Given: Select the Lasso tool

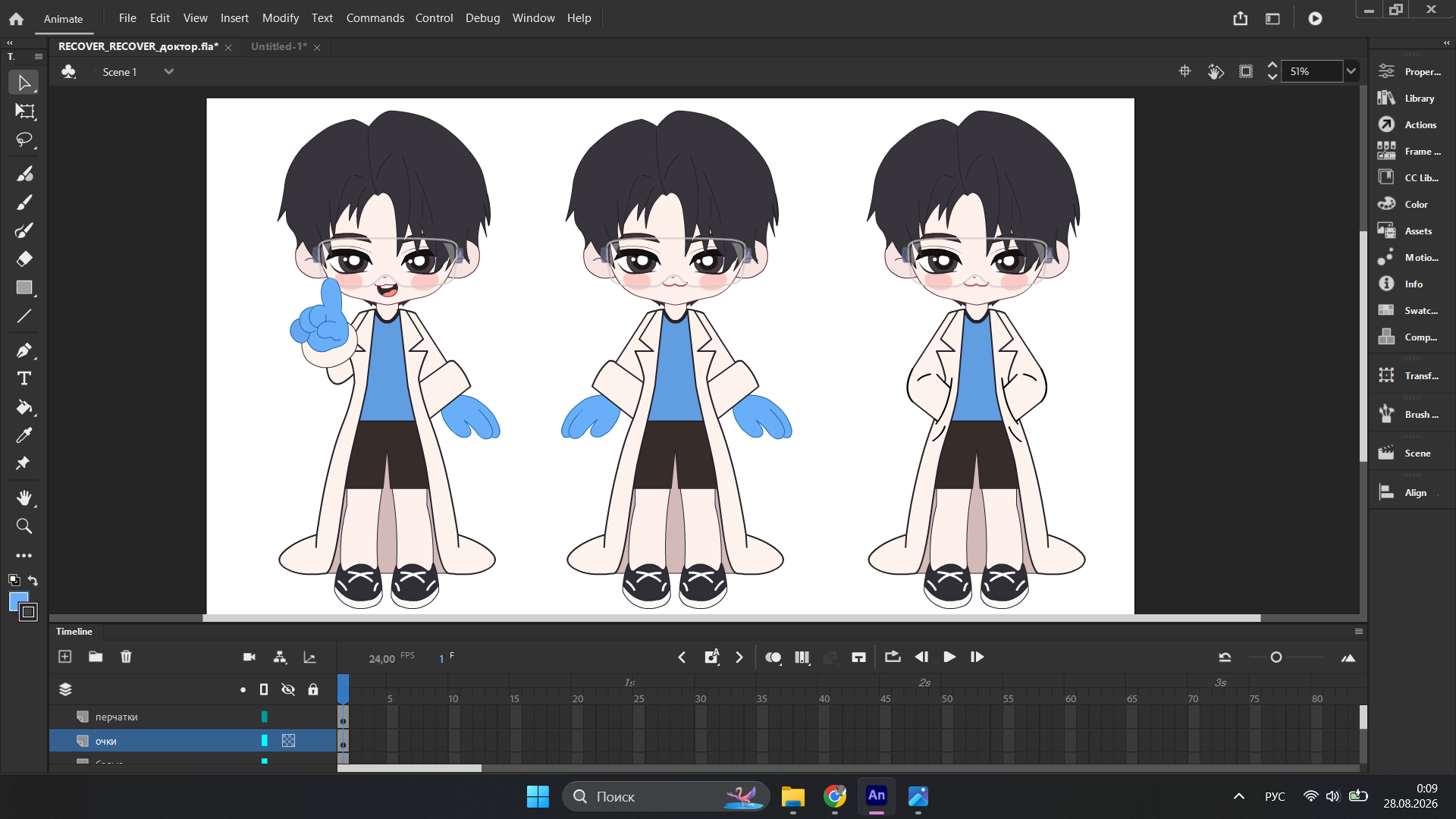Looking at the screenshot, I should [x=24, y=140].
